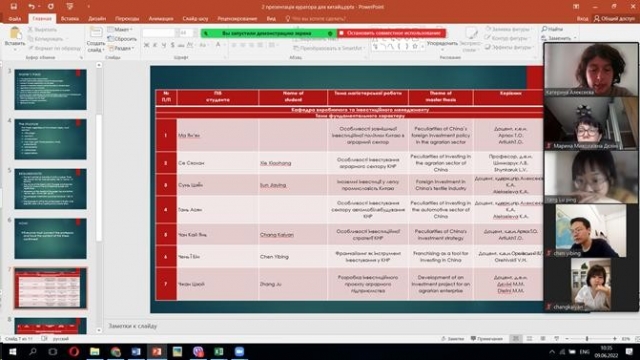This screenshot has width=640, height=360.
Task: Open the Replace (Заменить) dropdown arrow
Action: coord(575,38)
